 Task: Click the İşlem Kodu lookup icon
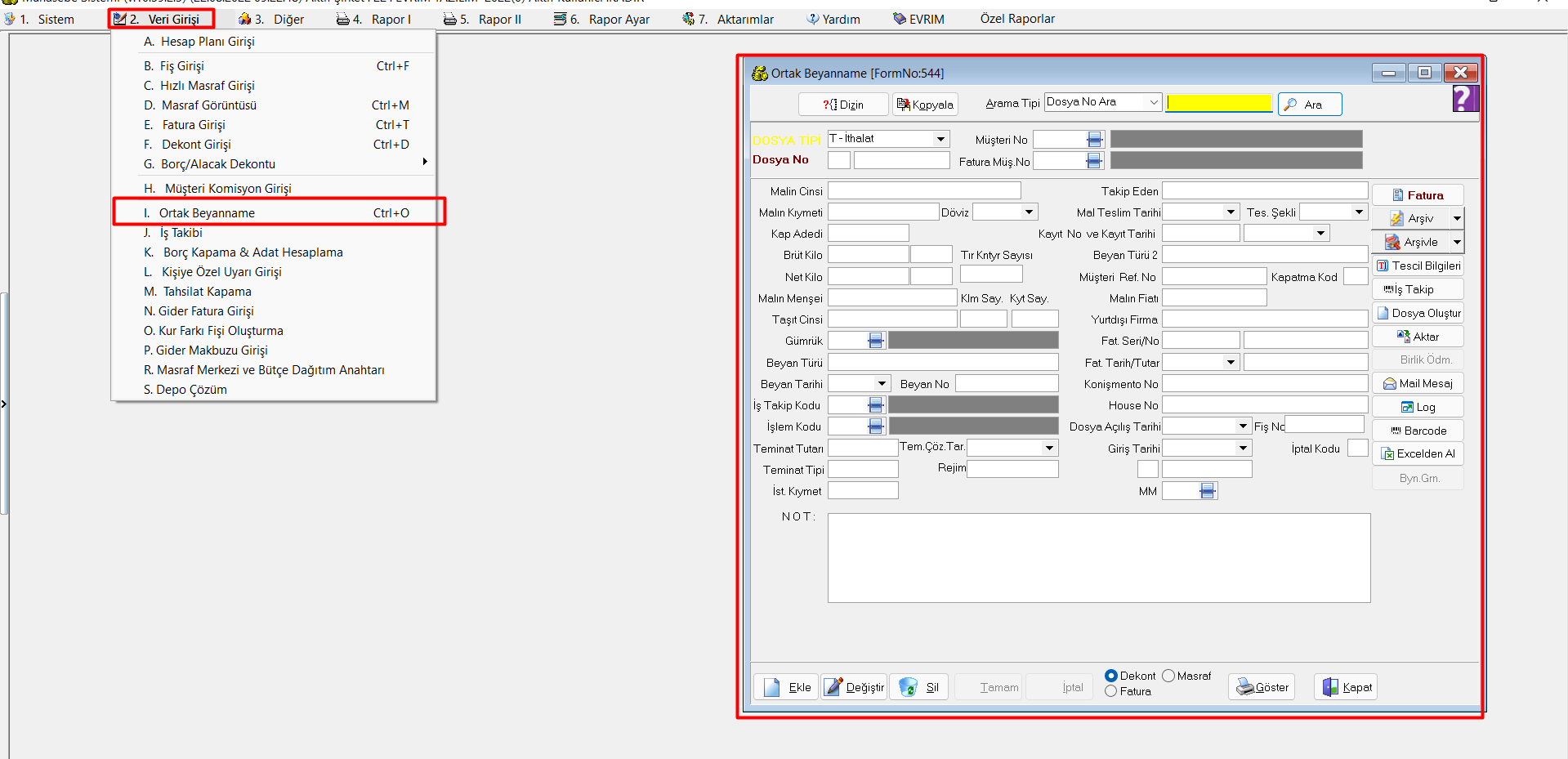pos(876,426)
